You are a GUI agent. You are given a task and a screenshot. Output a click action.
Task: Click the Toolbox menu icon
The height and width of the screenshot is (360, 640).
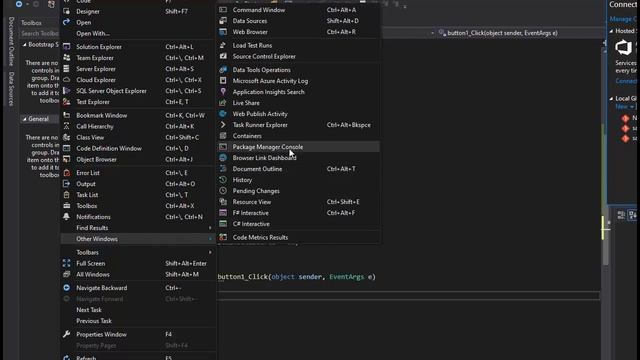coord(67,206)
